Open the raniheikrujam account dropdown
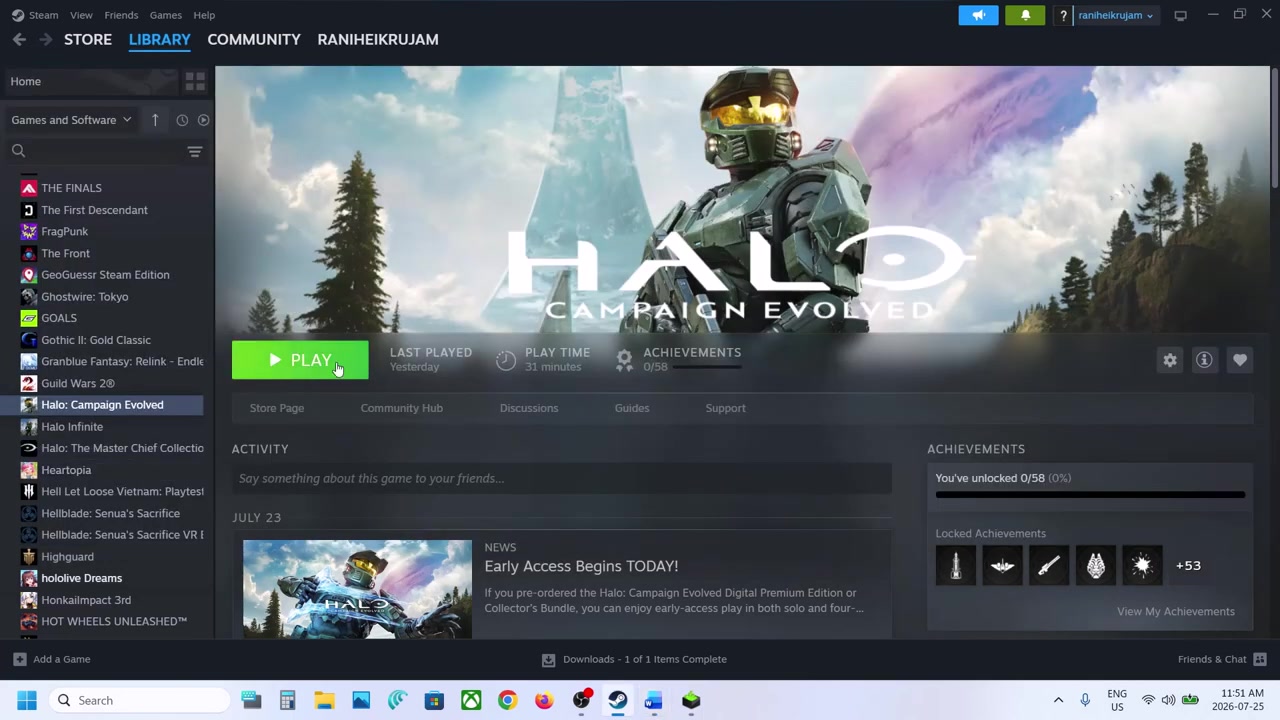The image size is (1280, 720). click(x=1115, y=15)
